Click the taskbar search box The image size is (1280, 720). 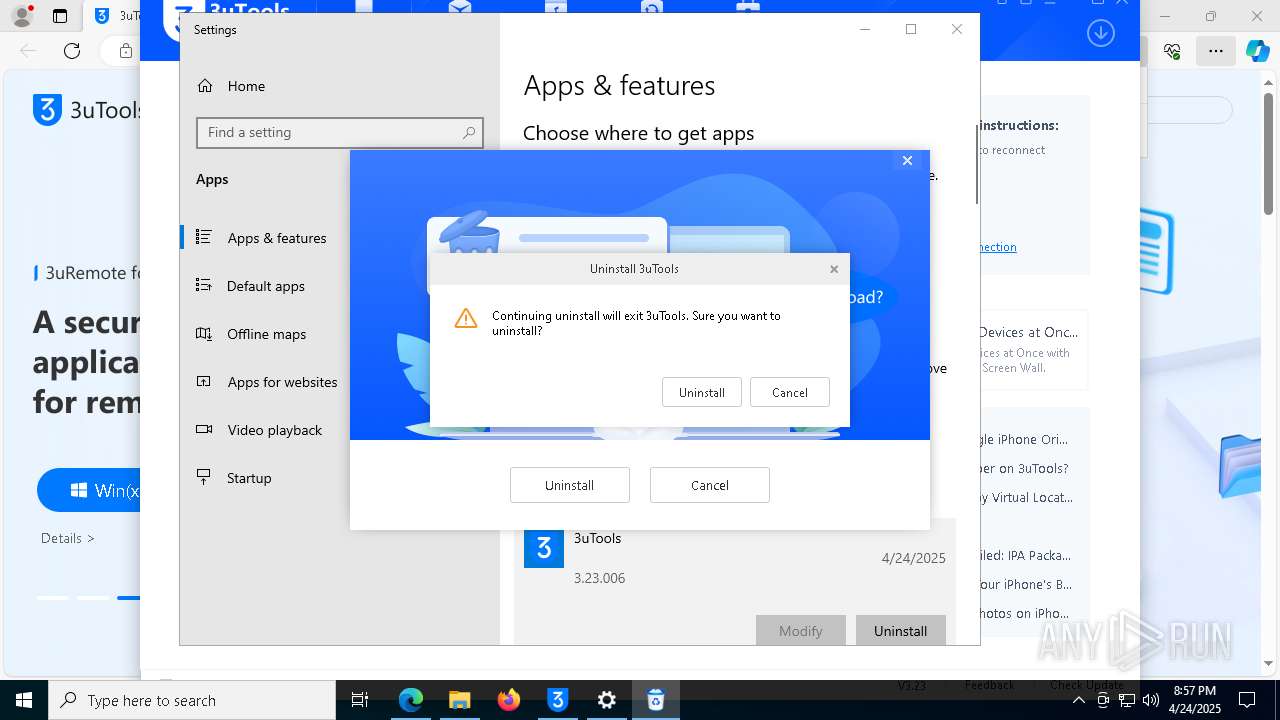pos(192,700)
